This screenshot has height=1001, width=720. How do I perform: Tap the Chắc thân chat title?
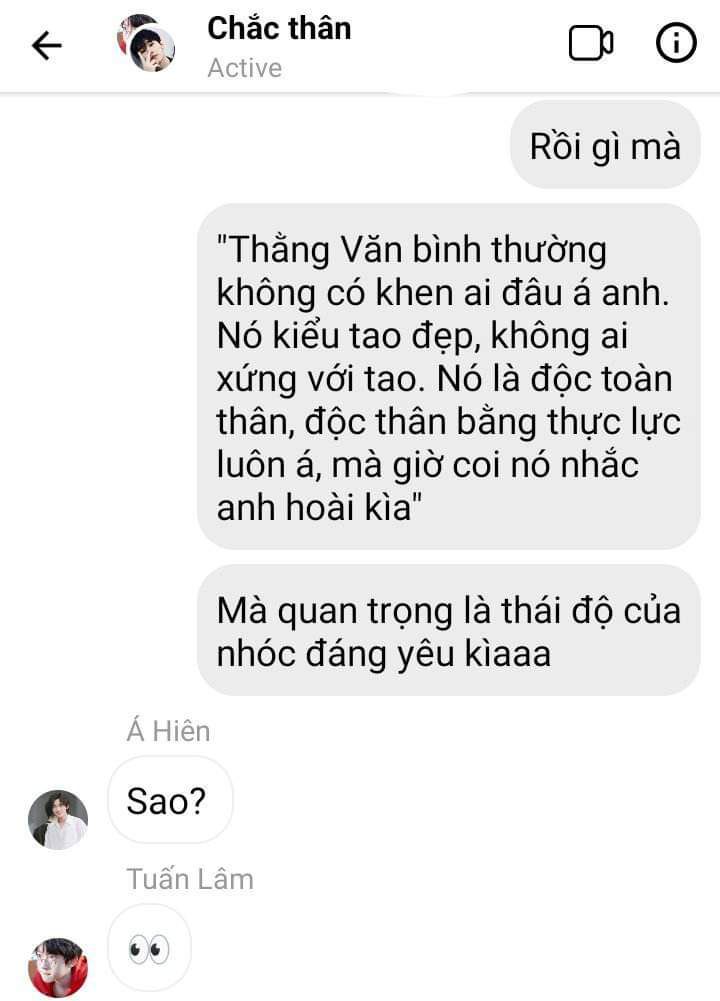tap(280, 29)
